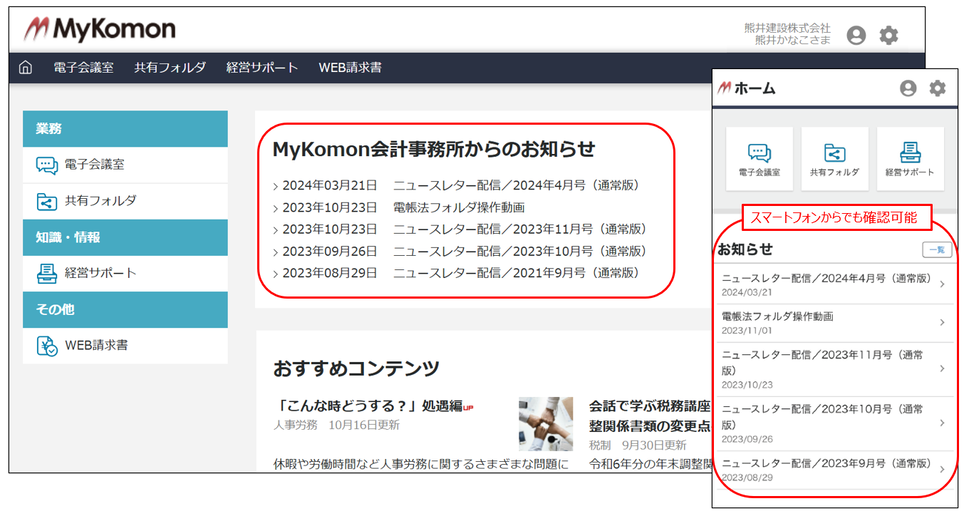Select 電子会議室 in the left sidebar
This screenshot has width=964, height=516.
click(x=94, y=165)
